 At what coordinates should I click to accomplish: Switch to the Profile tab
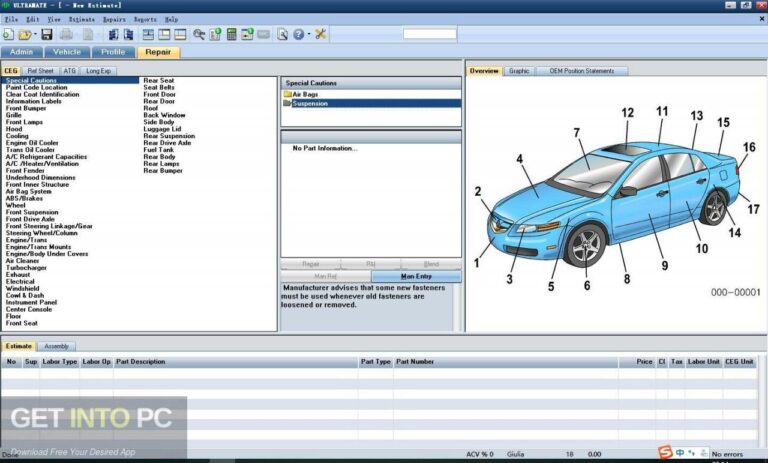click(x=113, y=52)
